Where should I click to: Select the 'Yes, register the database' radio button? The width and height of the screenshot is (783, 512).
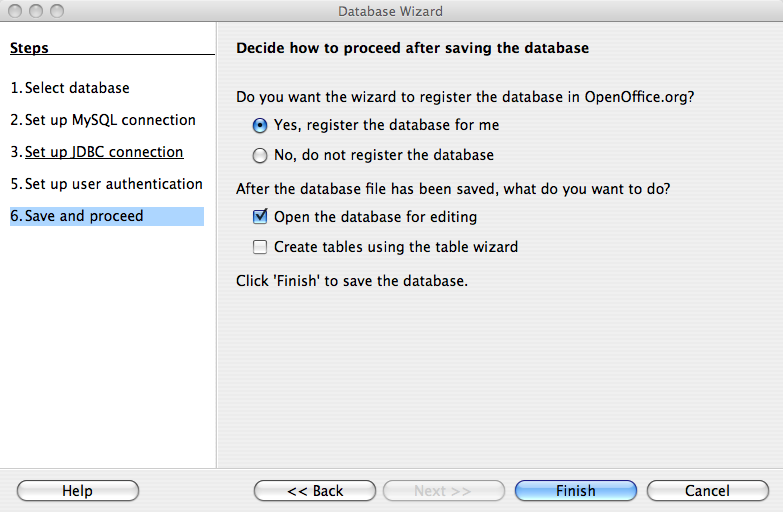pos(260,126)
